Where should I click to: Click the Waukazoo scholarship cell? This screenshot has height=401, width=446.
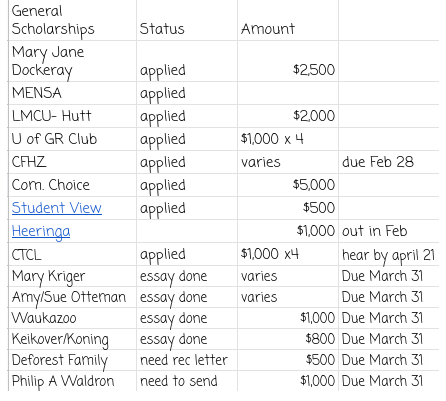[x=72, y=318]
